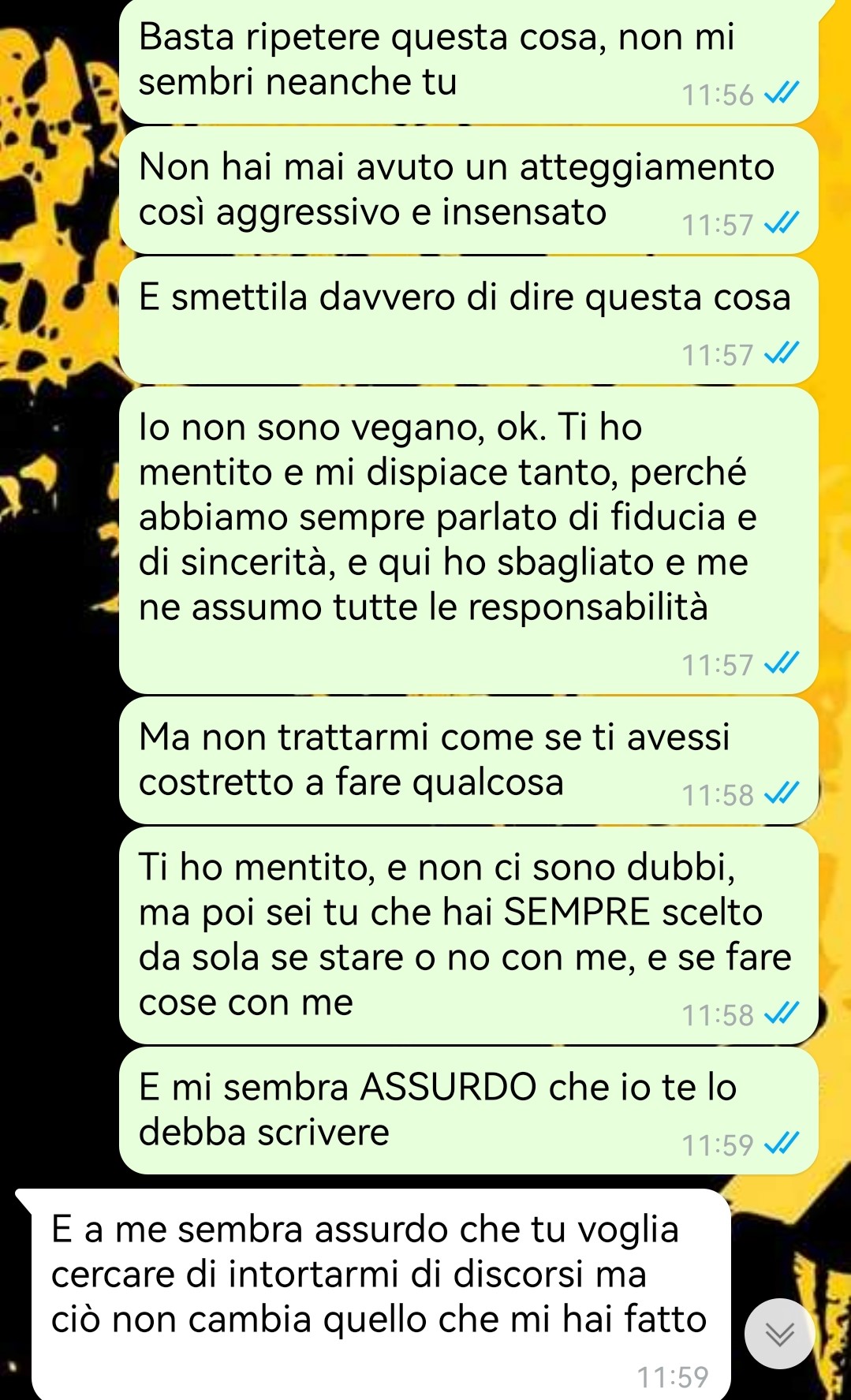
Task: Click read receipt ticks on 'Basta ripetere' message
Action: (782, 95)
